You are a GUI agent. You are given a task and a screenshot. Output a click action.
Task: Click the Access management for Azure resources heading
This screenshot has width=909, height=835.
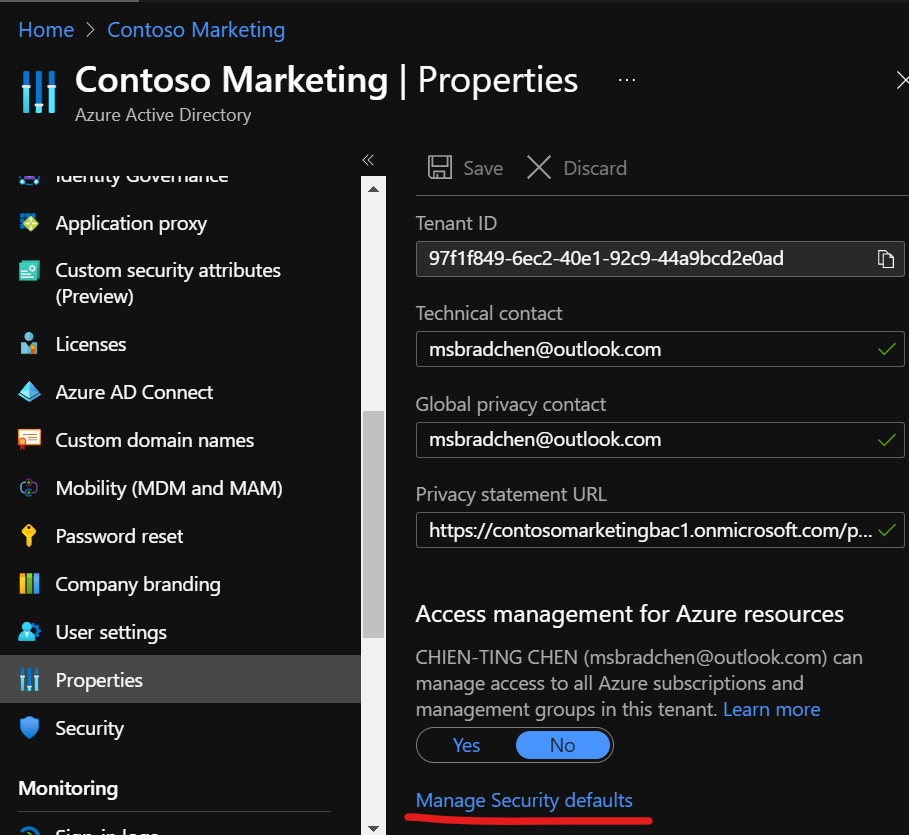click(x=630, y=614)
